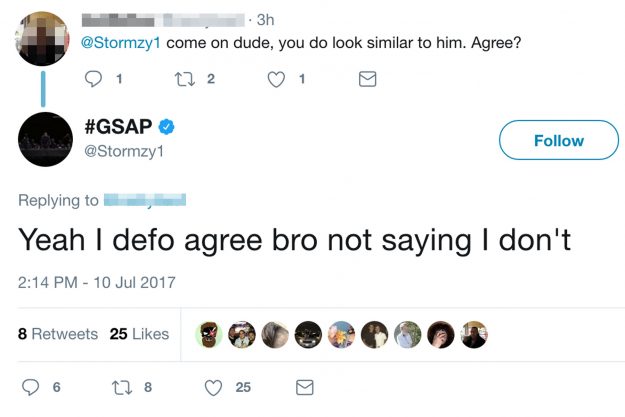Open the #GSAP dark profile picture
This screenshot has width=625, height=417.
[x=45, y=139]
